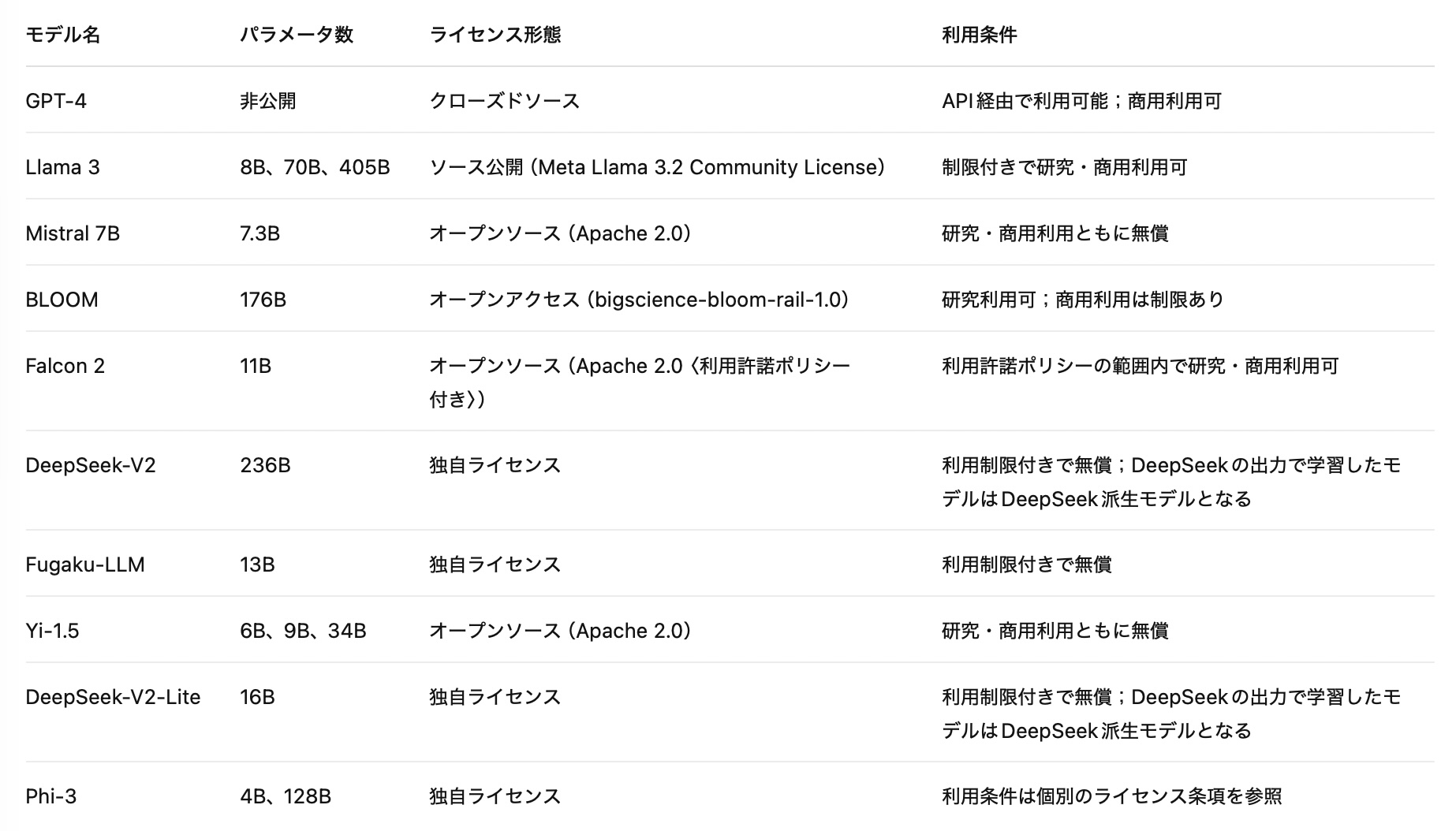
Task: Select the Yi-1.5 model name cell
Action: pos(52,631)
